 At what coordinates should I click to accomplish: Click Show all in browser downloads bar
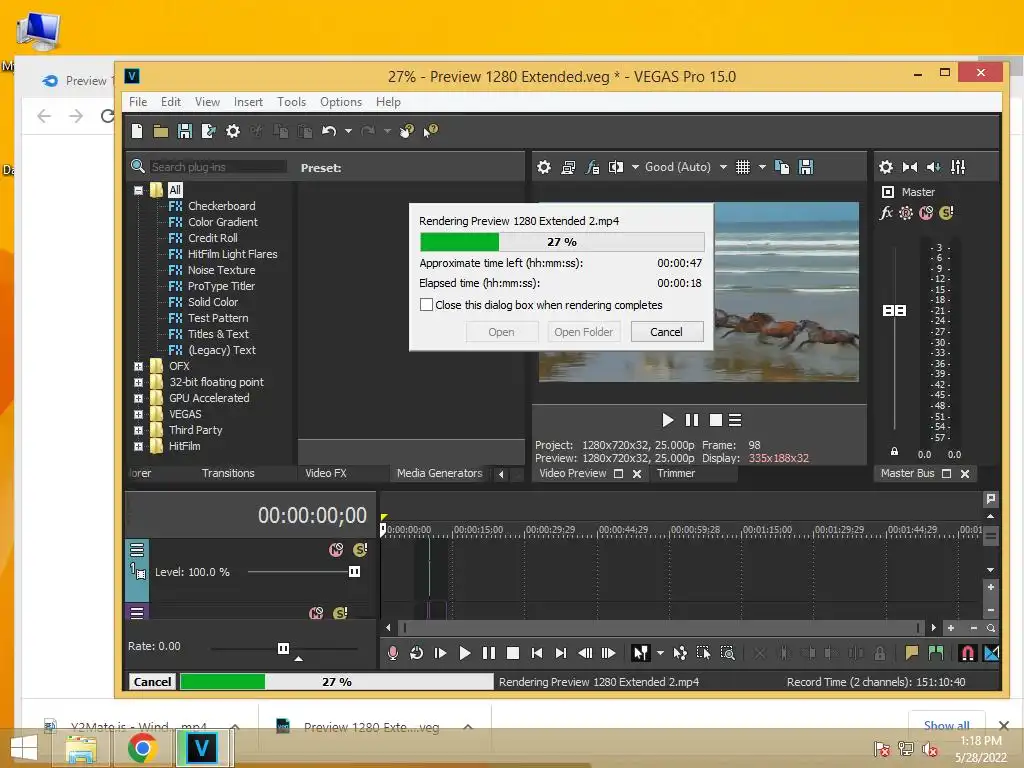[946, 725]
